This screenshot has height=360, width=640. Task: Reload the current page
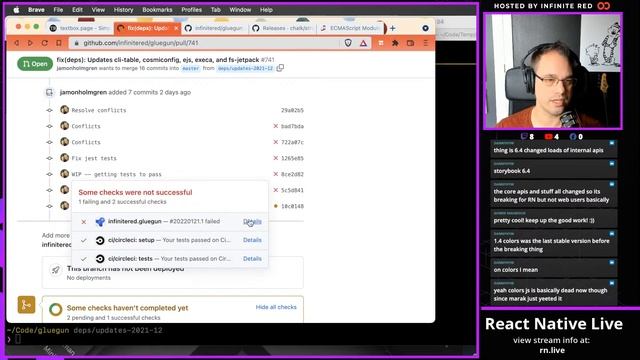coord(44,43)
